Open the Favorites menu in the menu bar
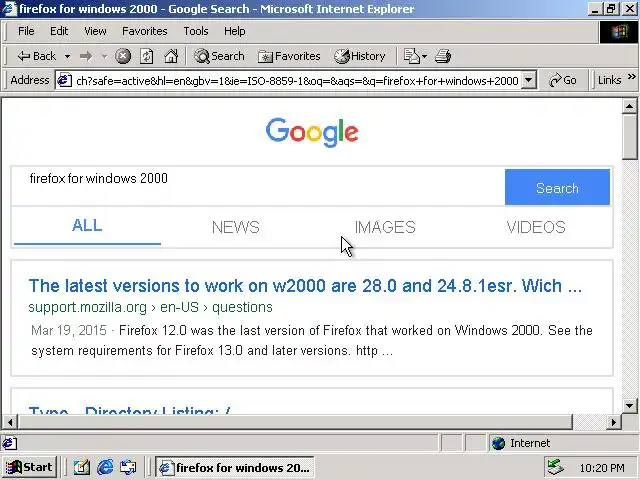 [144, 31]
